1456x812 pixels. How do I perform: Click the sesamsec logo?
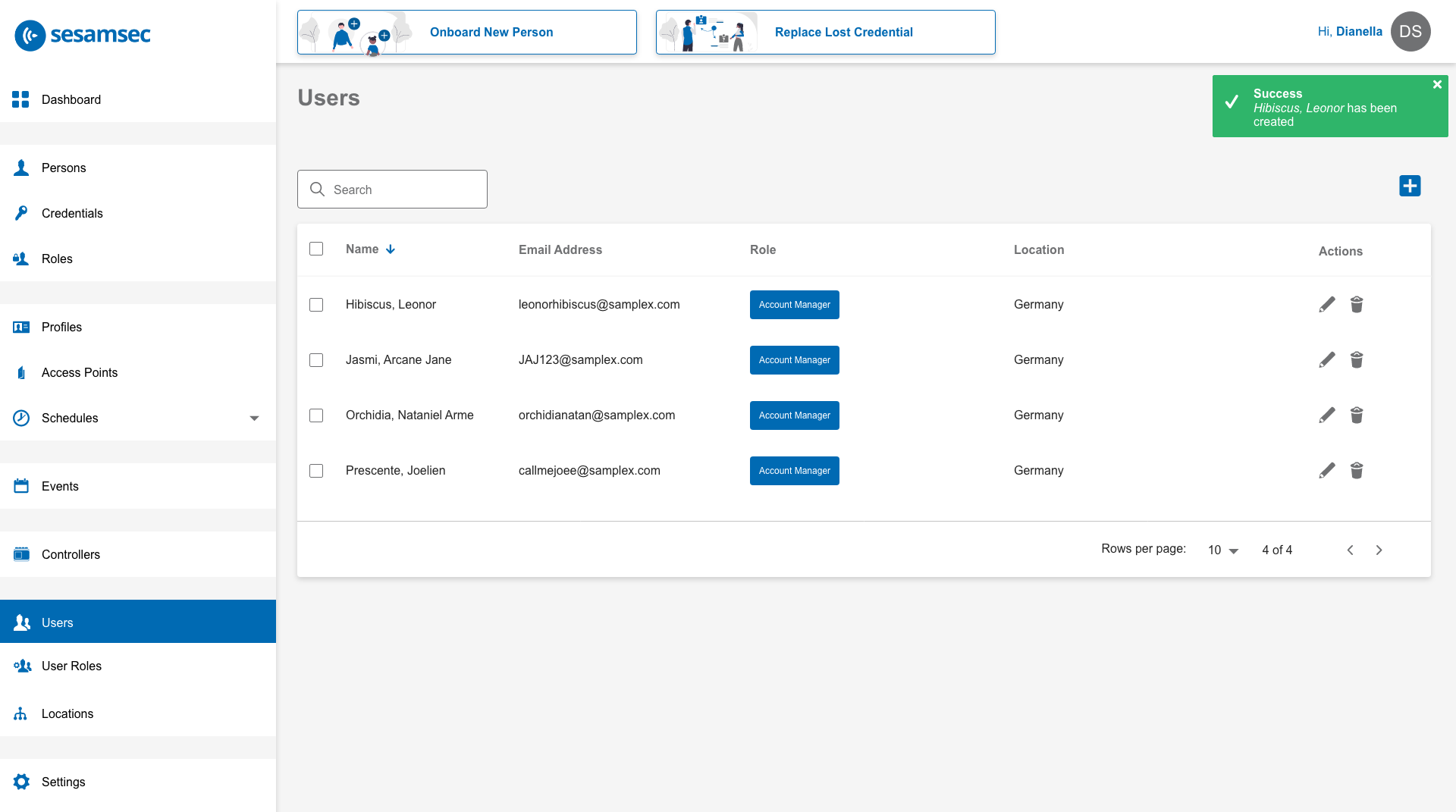click(x=83, y=35)
